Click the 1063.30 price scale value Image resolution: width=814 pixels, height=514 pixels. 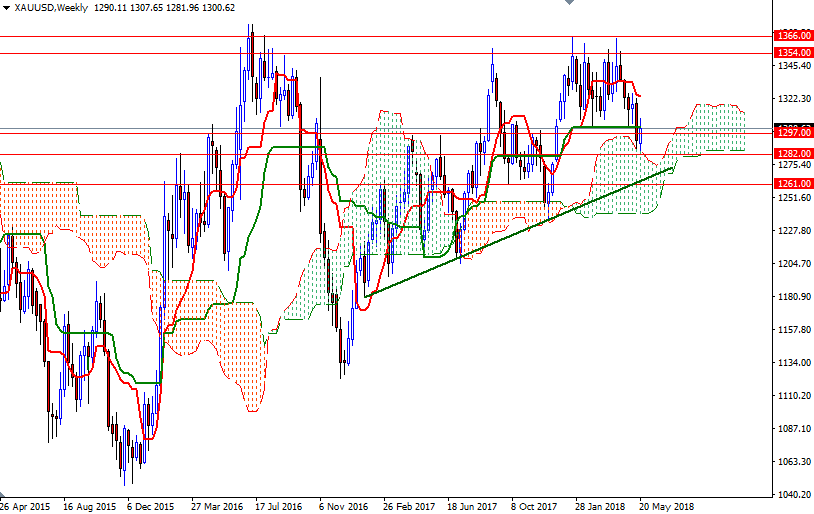click(794, 462)
